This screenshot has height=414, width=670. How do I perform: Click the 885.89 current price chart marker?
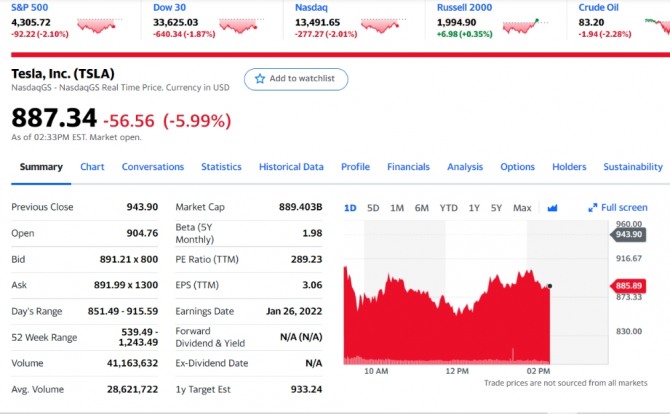(x=626, y=286)
